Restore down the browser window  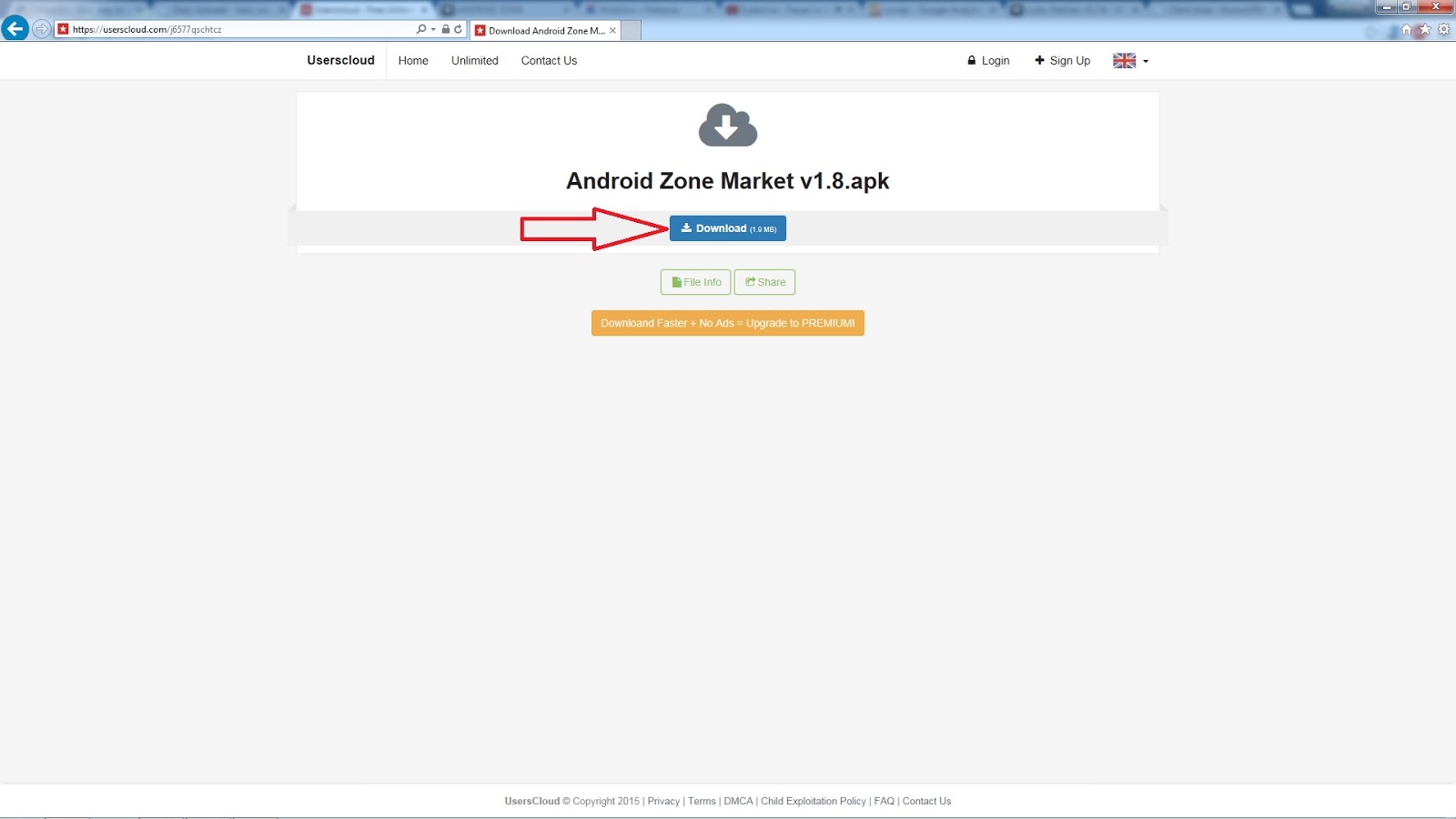point(1407,6)
